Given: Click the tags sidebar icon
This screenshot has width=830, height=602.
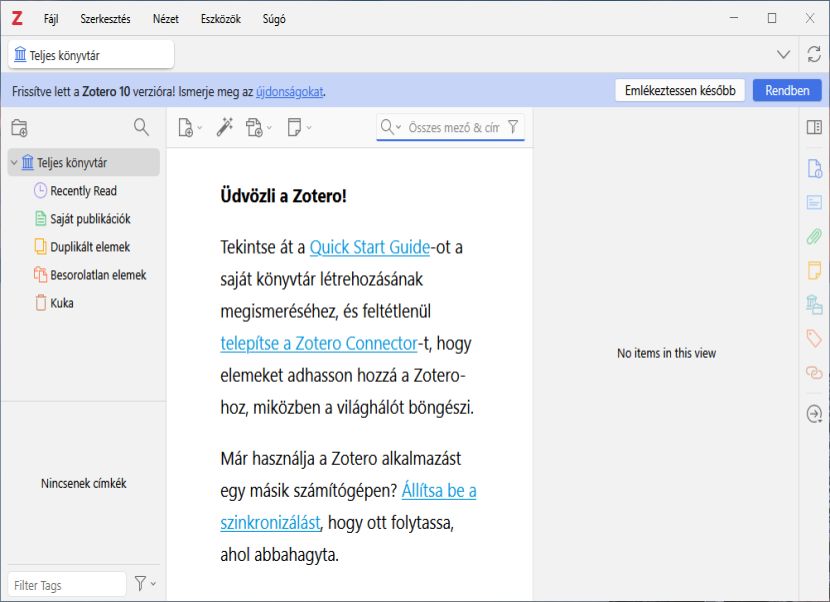Looking at the screenshot, I should [x=814, y=338].
